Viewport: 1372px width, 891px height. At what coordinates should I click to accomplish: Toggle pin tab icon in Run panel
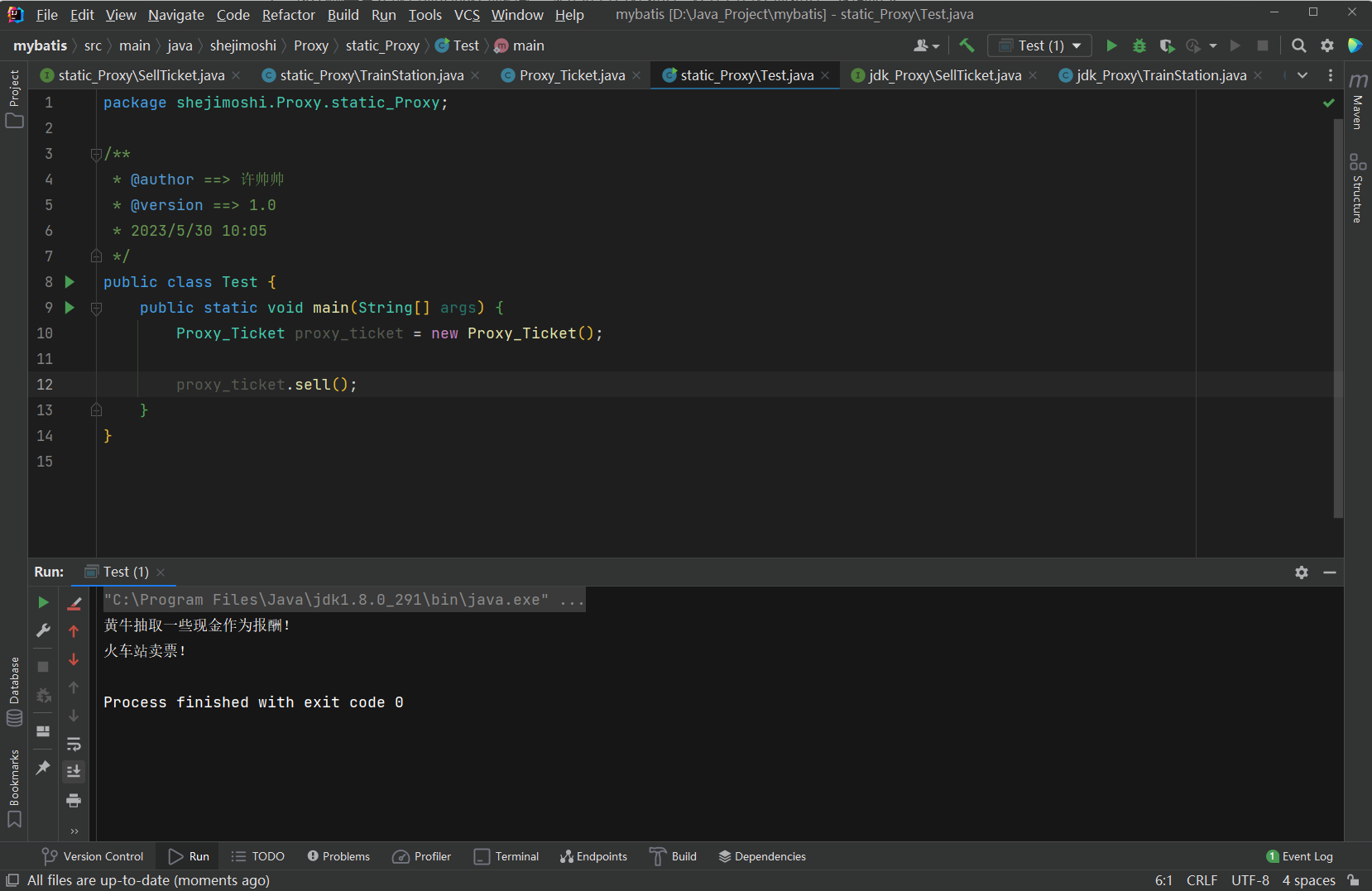pyautogui.click(x=43, y=768)
